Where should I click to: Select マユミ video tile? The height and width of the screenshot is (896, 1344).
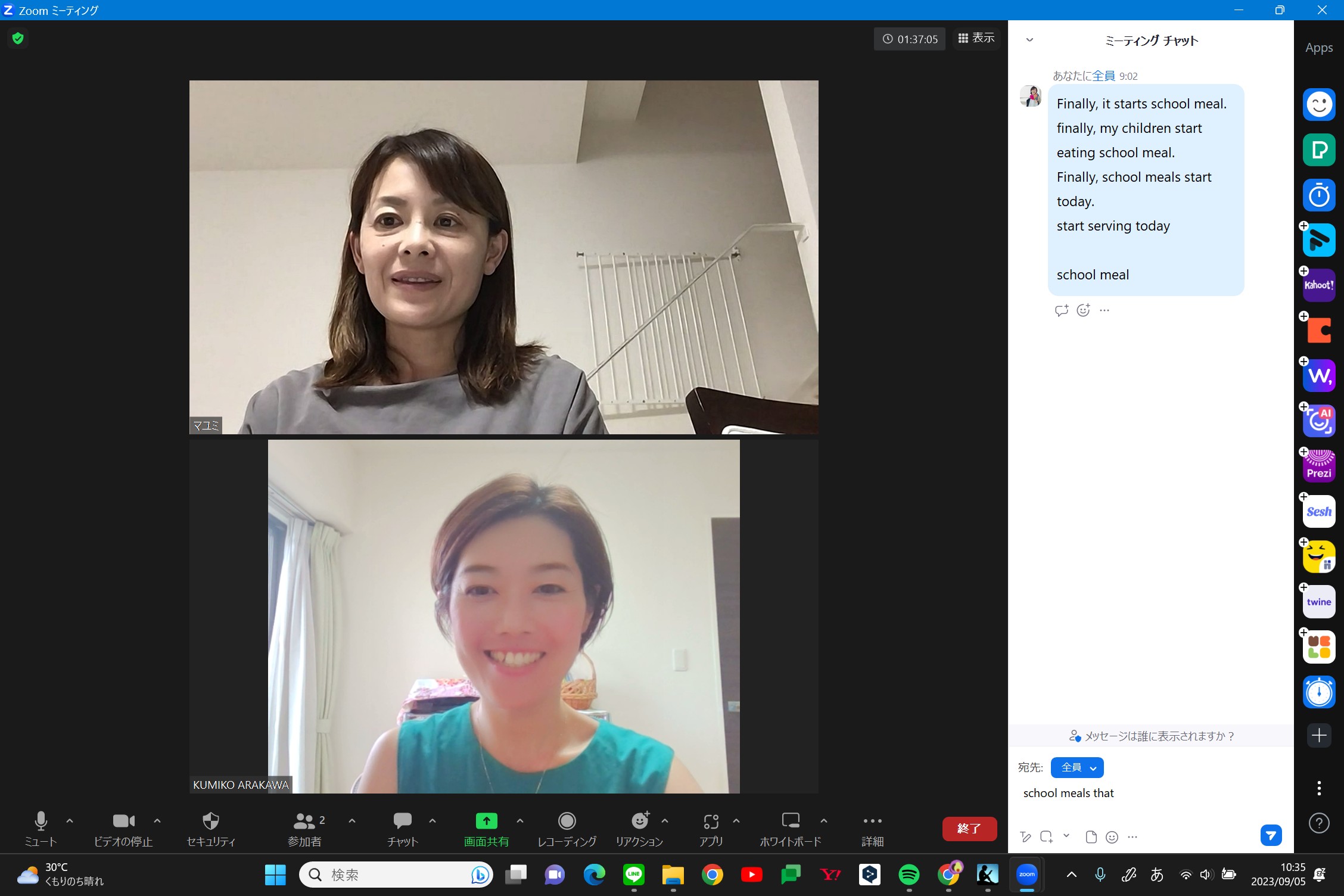[503, 257]
